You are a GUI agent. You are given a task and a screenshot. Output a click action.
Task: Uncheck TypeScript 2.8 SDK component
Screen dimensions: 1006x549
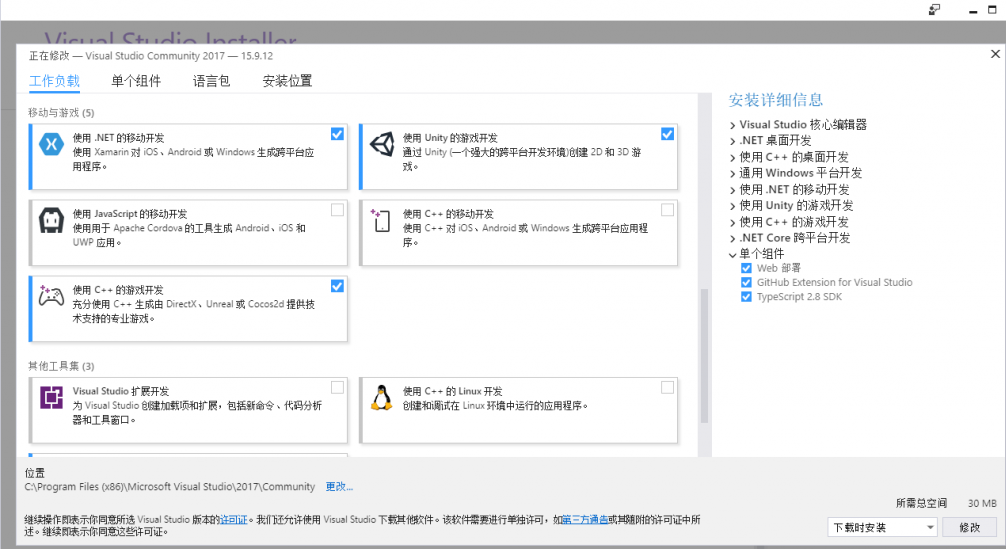coord(746,296)
